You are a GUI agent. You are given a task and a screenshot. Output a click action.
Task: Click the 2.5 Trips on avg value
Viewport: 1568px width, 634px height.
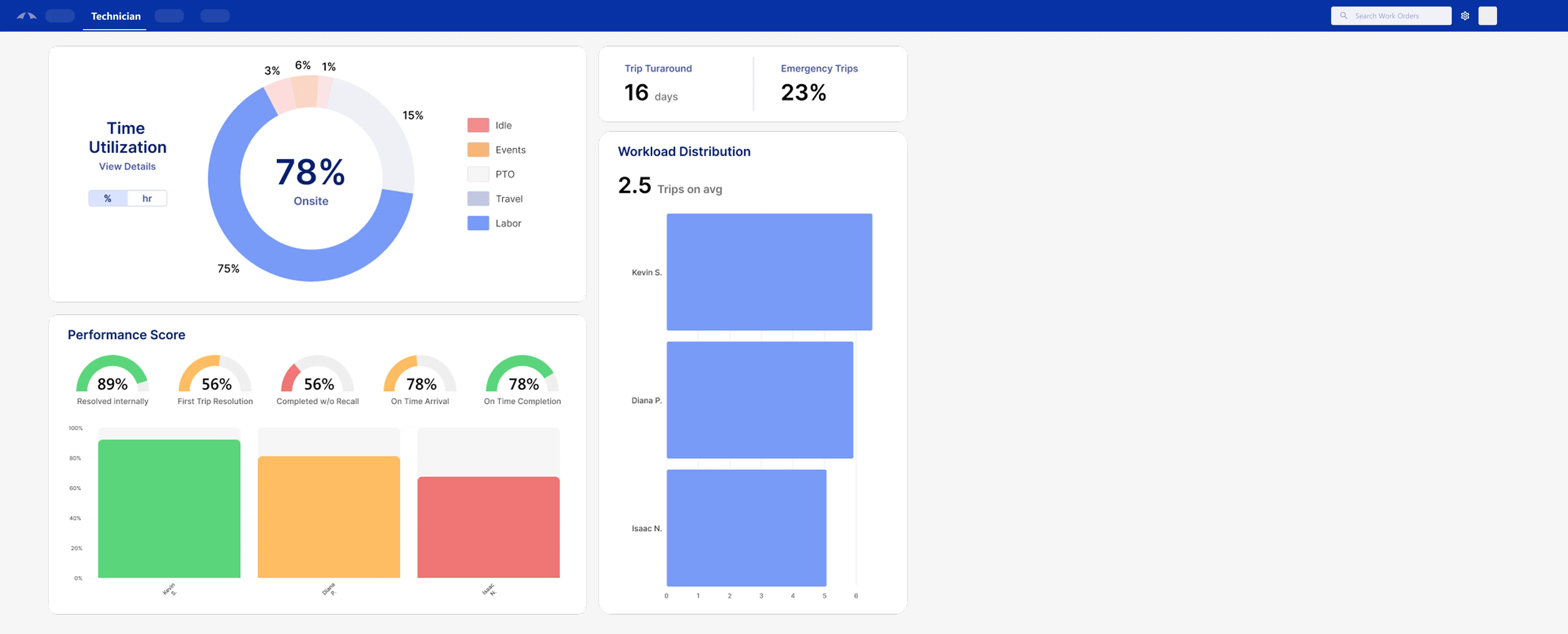coord(669,186)
